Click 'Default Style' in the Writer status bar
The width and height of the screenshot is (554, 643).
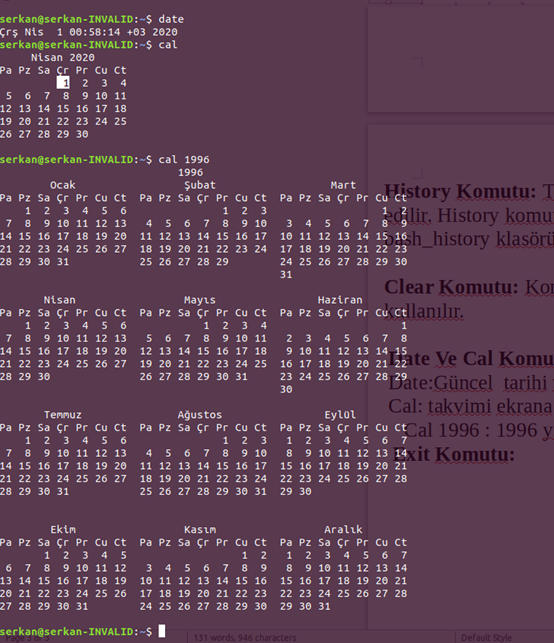point(486,638)
